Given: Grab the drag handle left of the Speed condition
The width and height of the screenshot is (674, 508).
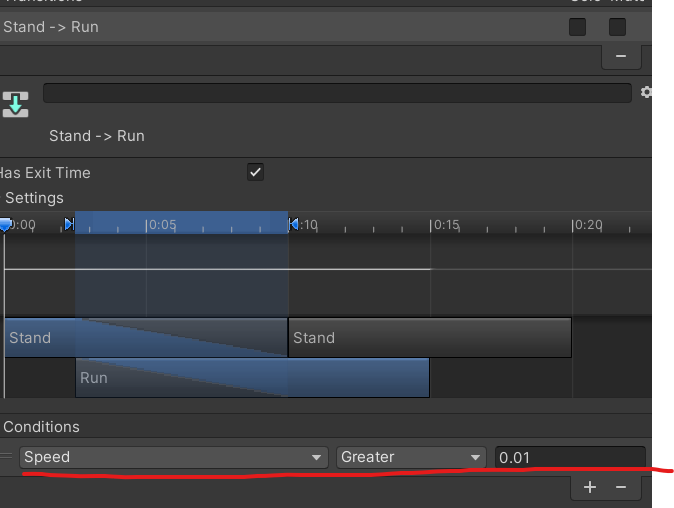Looking at the screenshot, I should point(8,457).
